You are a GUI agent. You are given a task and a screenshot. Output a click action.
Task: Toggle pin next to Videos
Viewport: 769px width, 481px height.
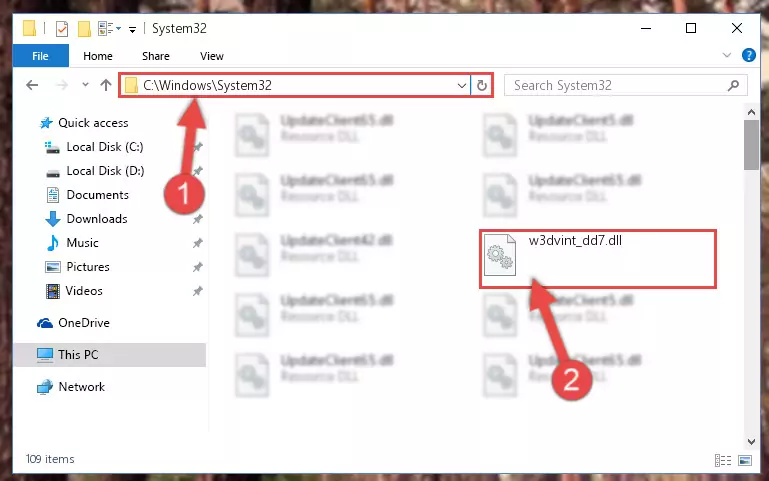[x=197, y=291]
